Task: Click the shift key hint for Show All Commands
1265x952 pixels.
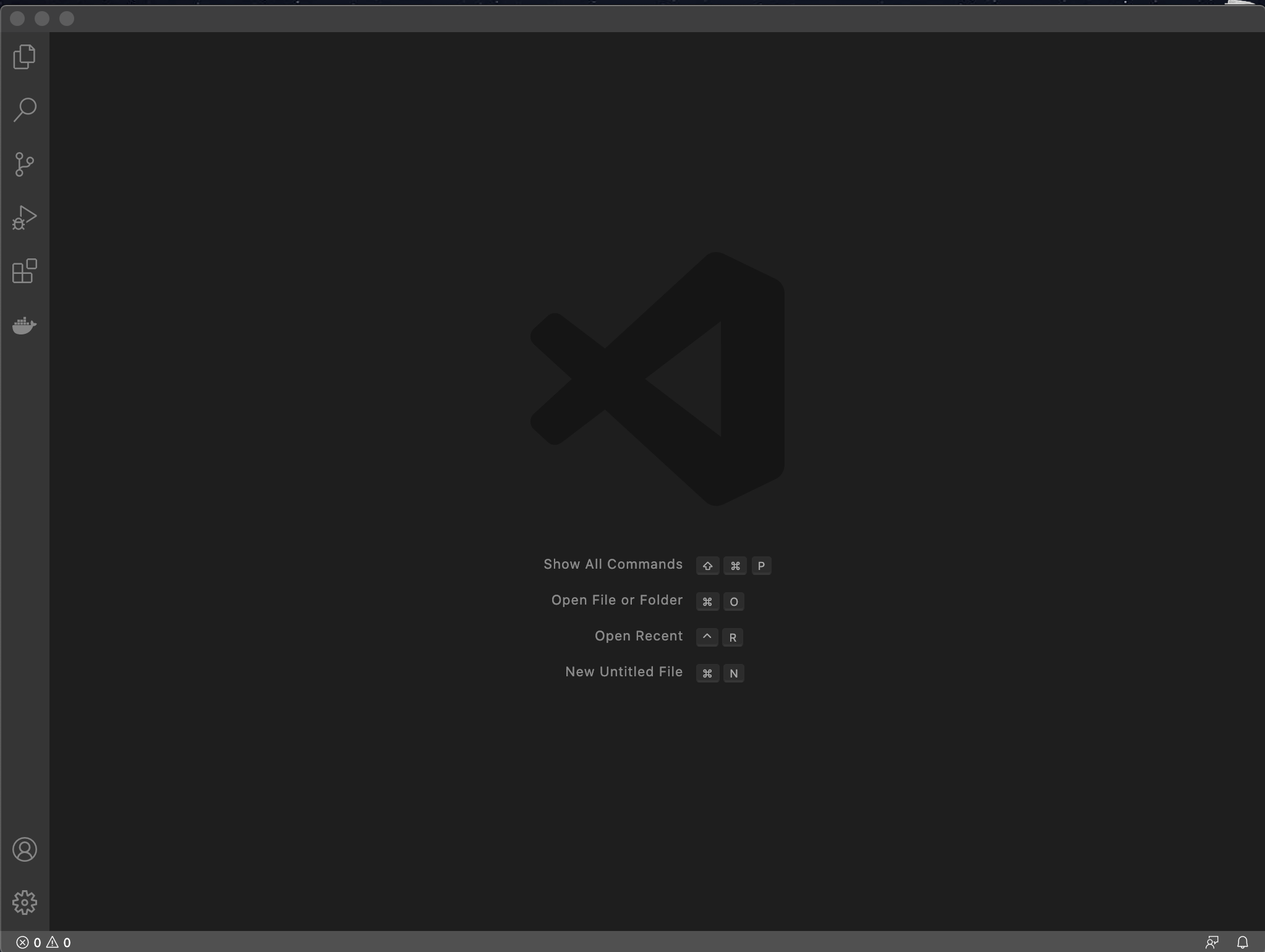Action: click(x=708, y=566)
